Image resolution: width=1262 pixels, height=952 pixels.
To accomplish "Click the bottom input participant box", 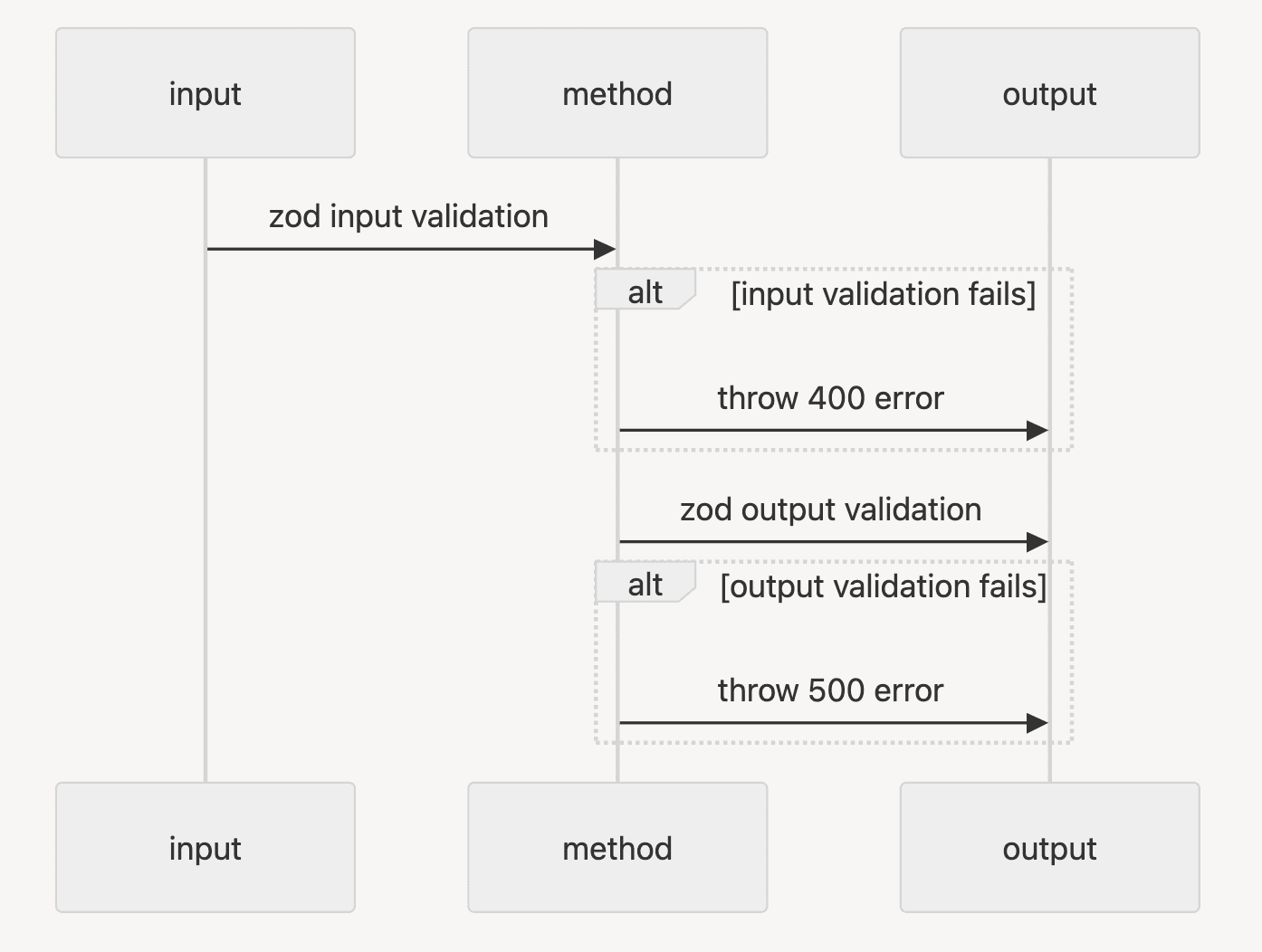I will (206, 848).
